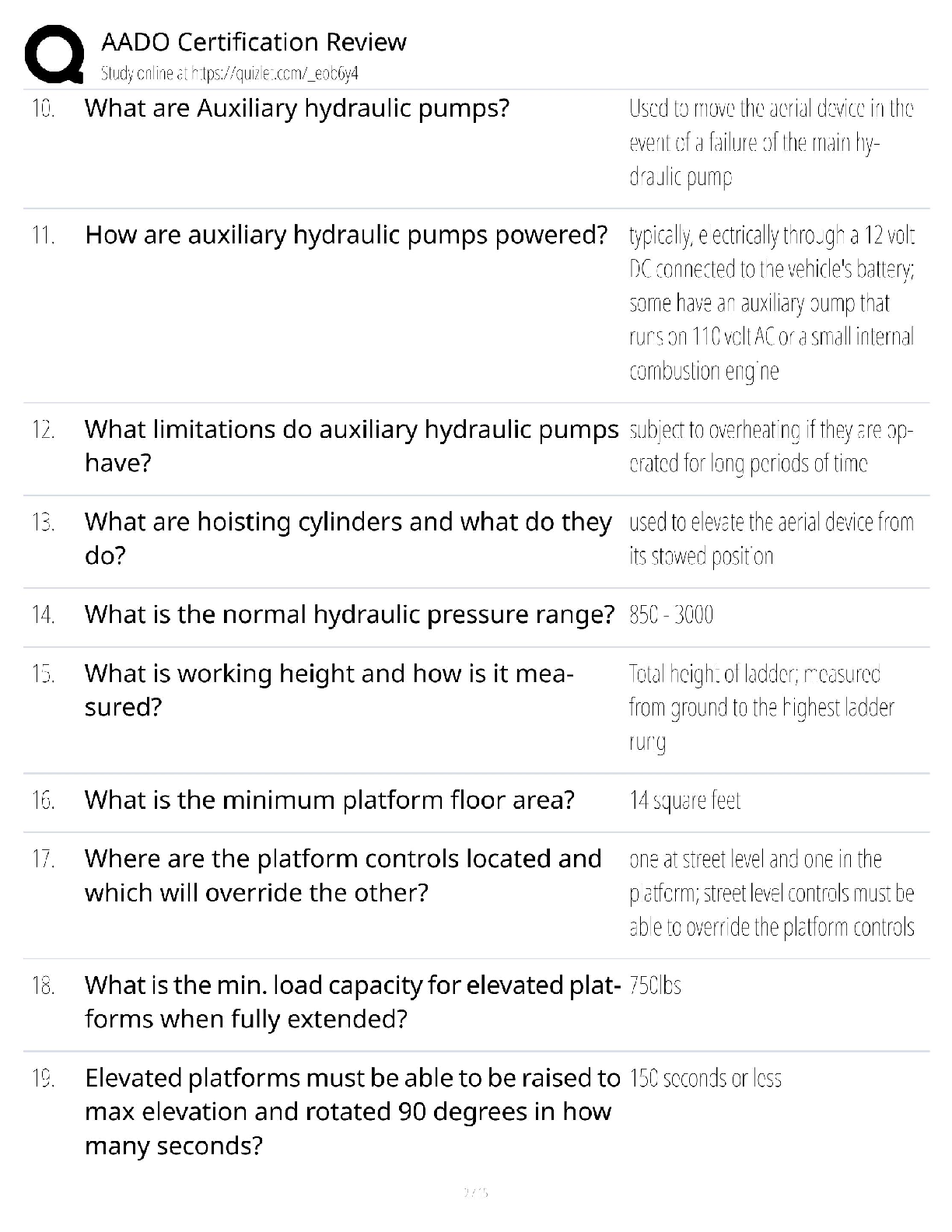Viewport: 952px width, 1232px height.
Task: Select the normal hydraulic pressure range question
Action: point(349,615)
